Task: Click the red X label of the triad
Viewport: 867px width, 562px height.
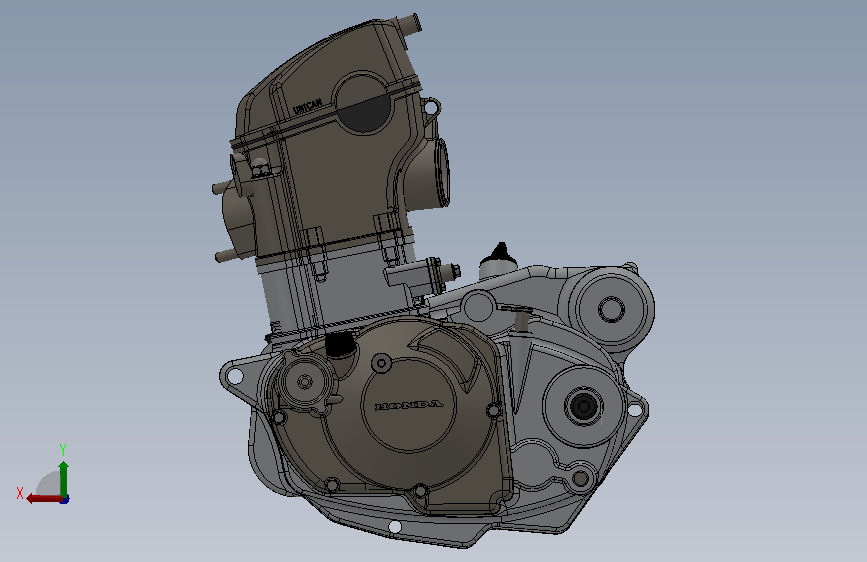Action: pos(20,493)
